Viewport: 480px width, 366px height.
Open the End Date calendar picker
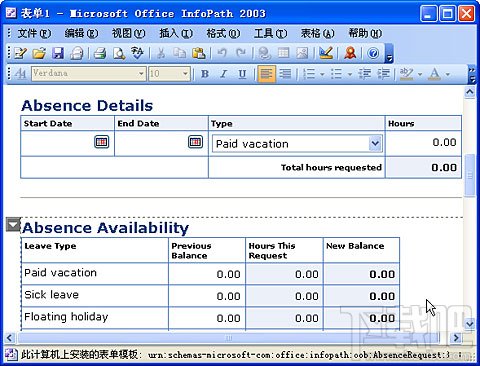195,142
